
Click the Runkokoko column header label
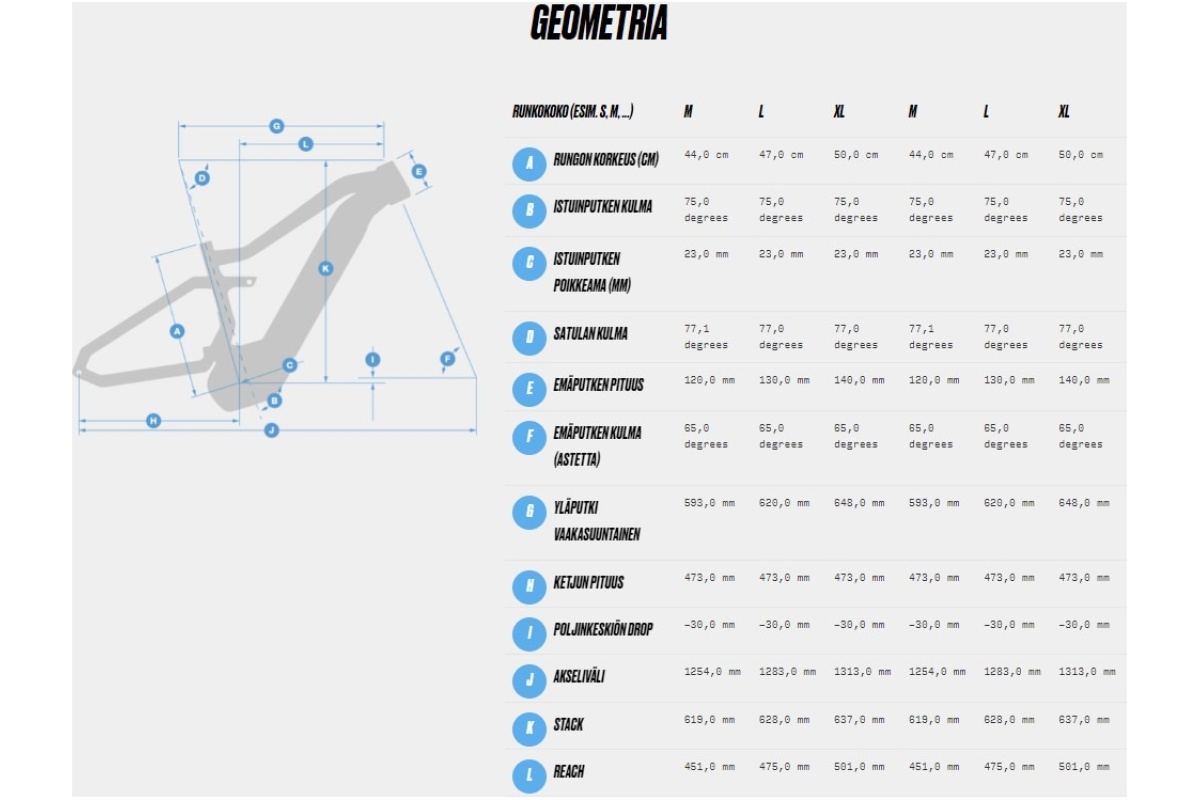point(572,112)
